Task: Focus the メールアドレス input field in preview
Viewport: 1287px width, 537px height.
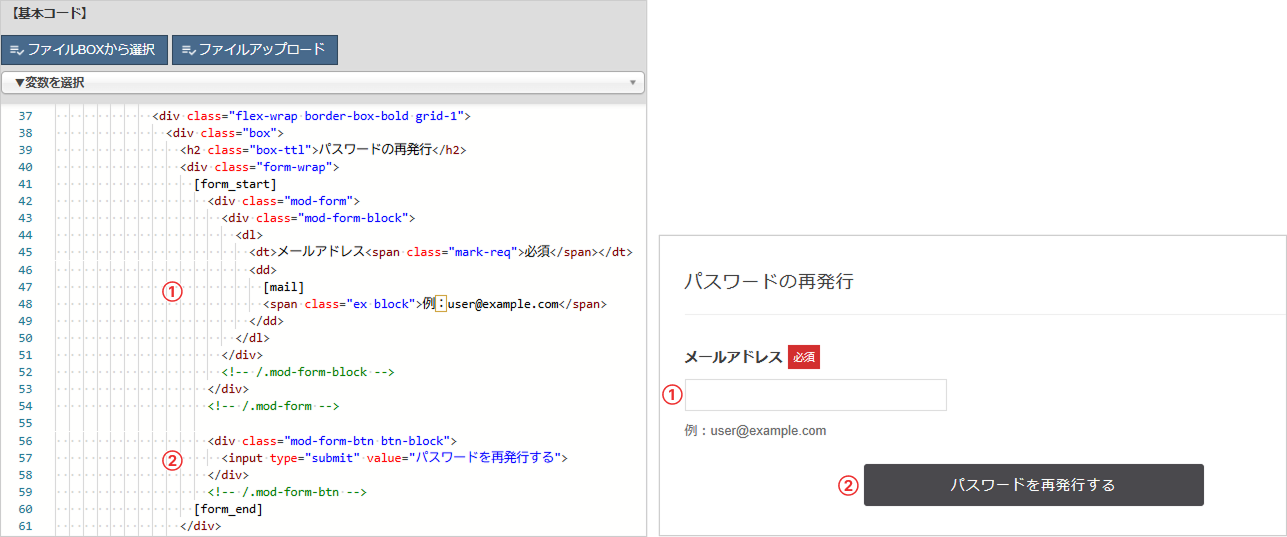Action: click(815, 395)
